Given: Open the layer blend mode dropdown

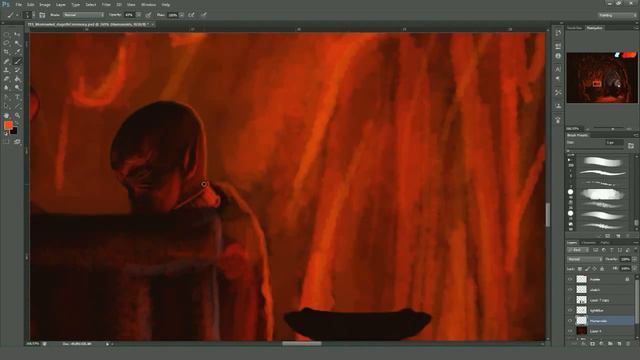Looking at the screenshot, I should click(584, 260).
